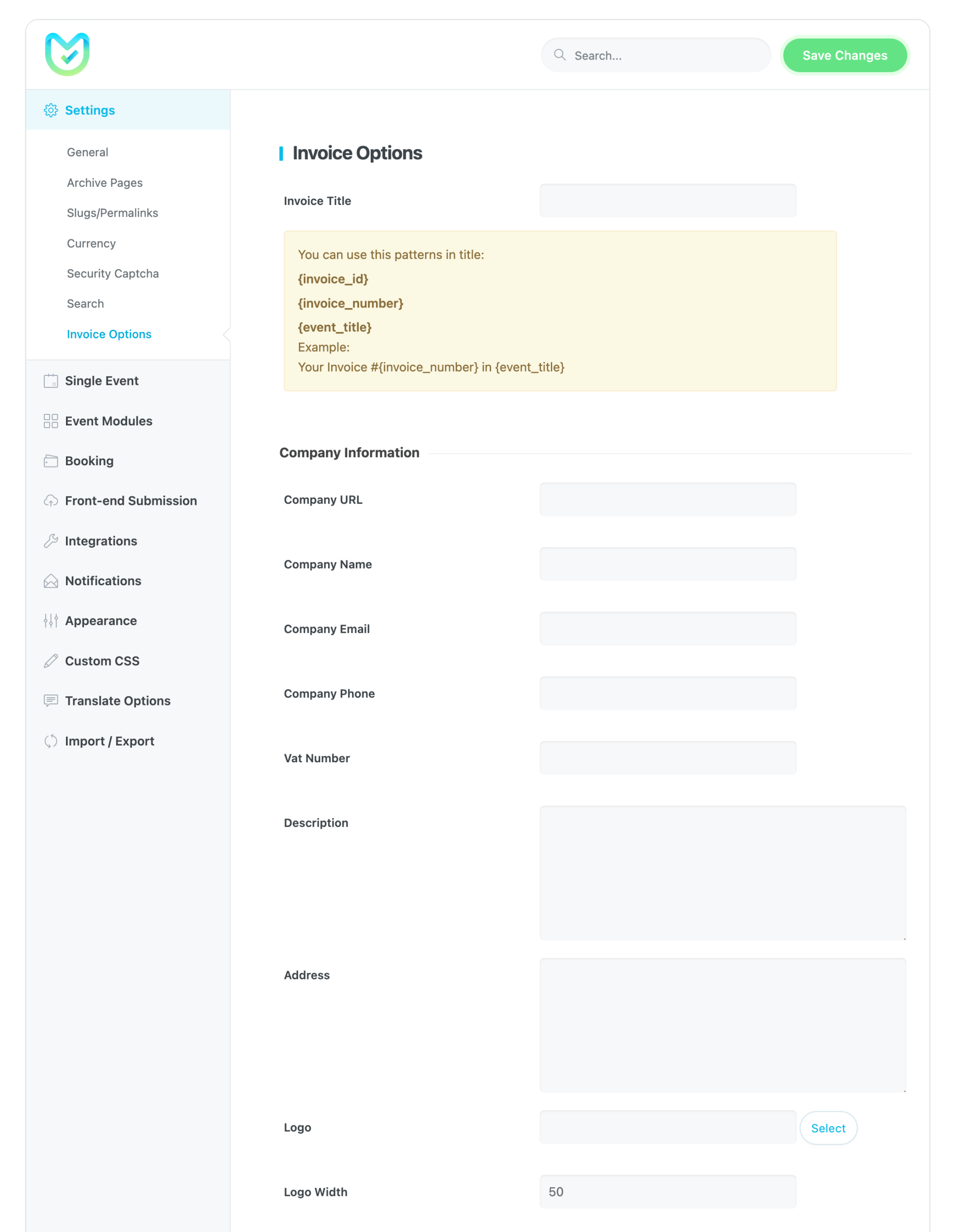Image resolution: width=960 pixels, height=1232 pixels.
Task: Open Currency settings submenu item
Action: [x=91, y=243]
